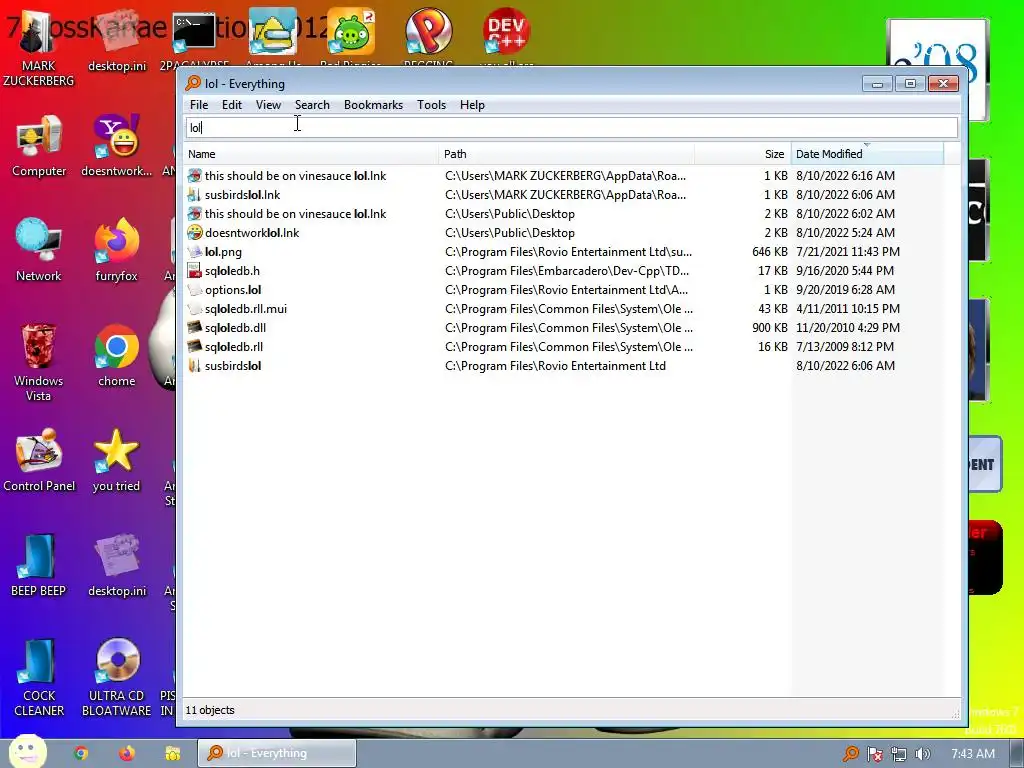Select the susbirdslol.lnk shortcut icon
1024x768 pixels.
195,195
